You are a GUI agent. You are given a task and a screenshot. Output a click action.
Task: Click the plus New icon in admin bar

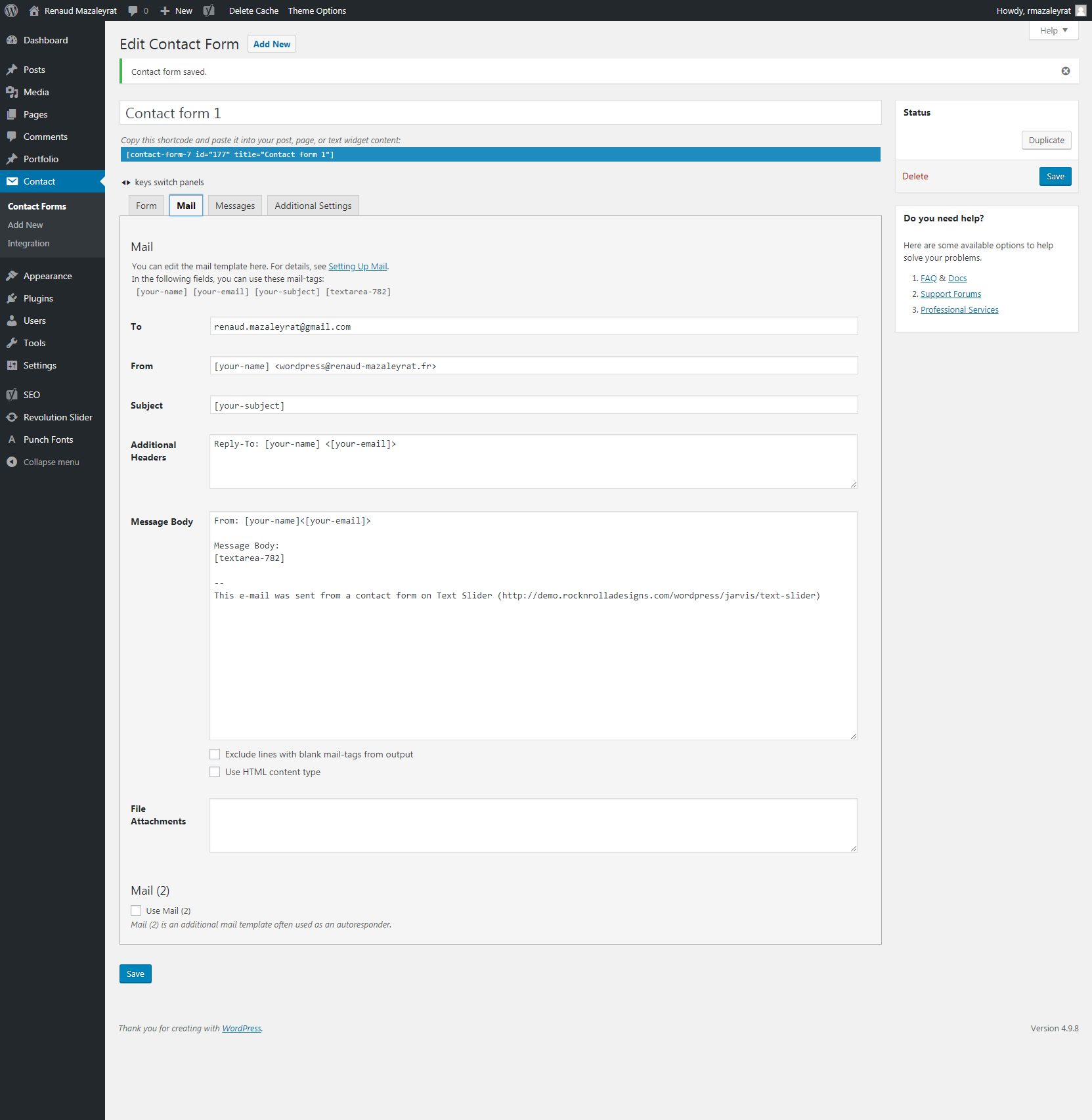pos(165,11)
